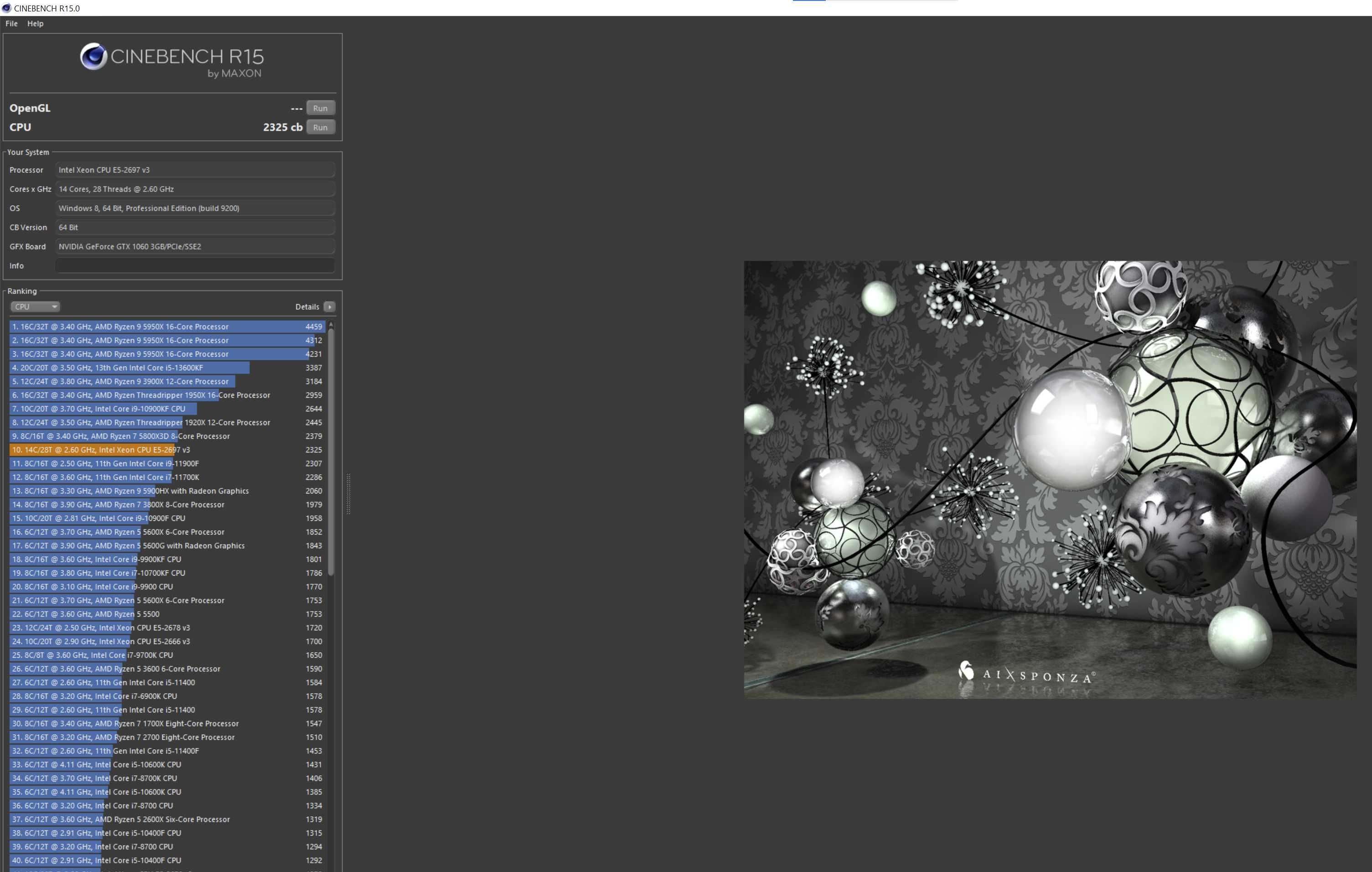Select the Core i9-9900KF ranking row
Screen dimensions: 1372x872
coord(167,559)
